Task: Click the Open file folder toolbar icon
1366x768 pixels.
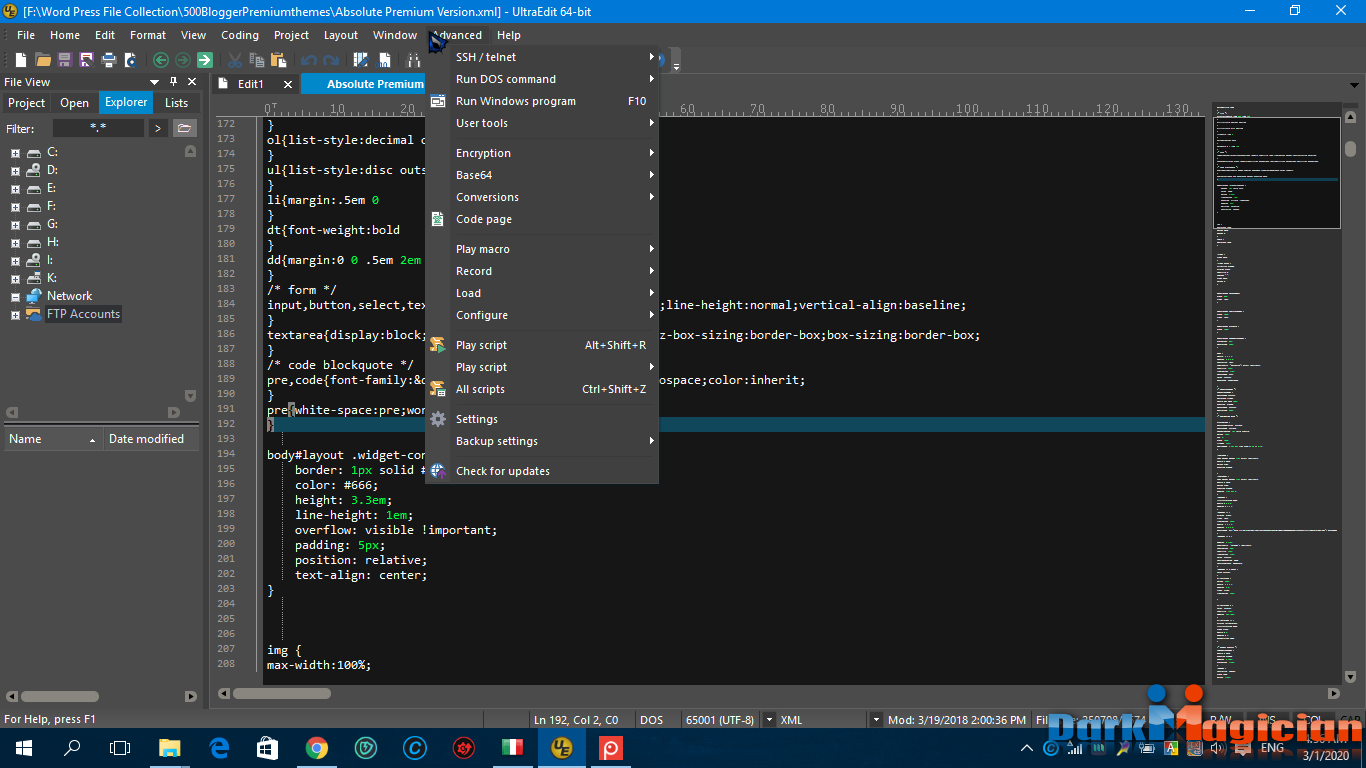Action: click(43, 60)
